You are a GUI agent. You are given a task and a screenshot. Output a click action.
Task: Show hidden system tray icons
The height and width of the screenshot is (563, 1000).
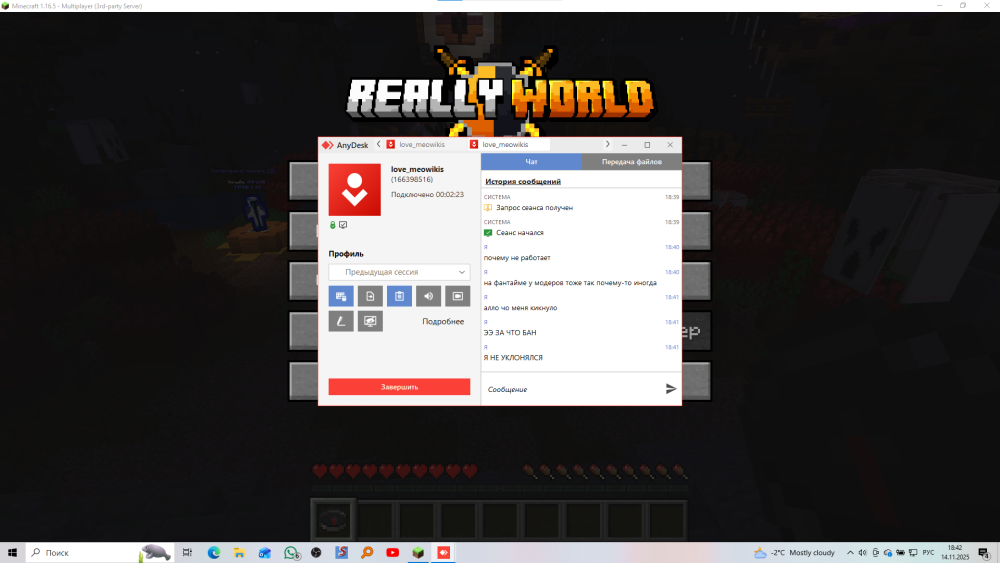(x=850, y=553)
